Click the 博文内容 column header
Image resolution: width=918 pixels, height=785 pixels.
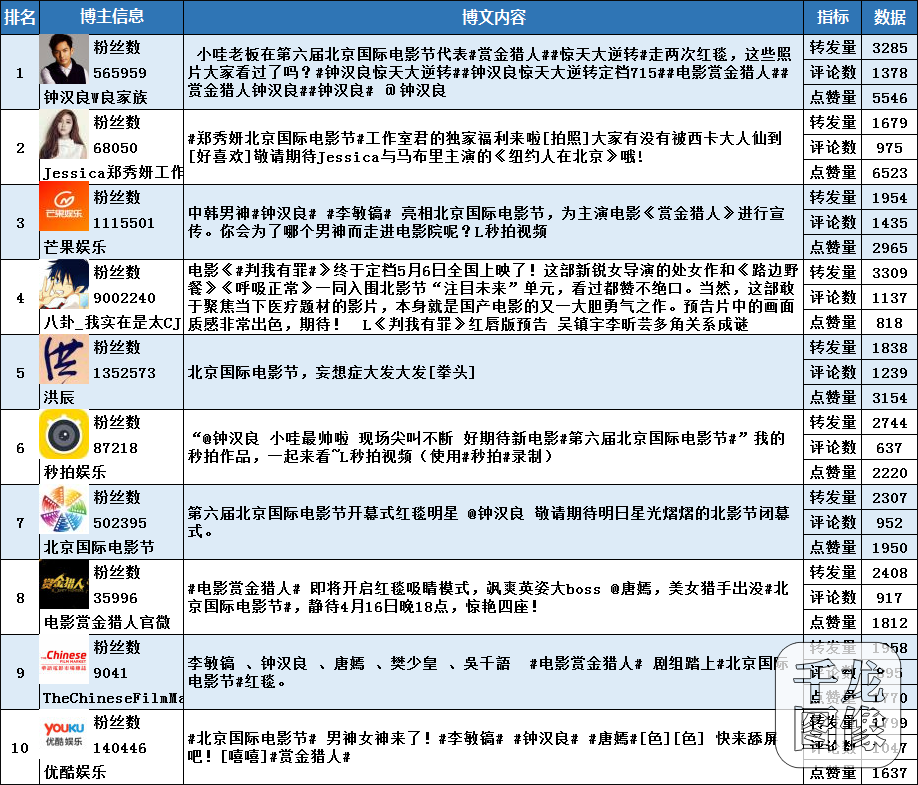pos(494,17)
